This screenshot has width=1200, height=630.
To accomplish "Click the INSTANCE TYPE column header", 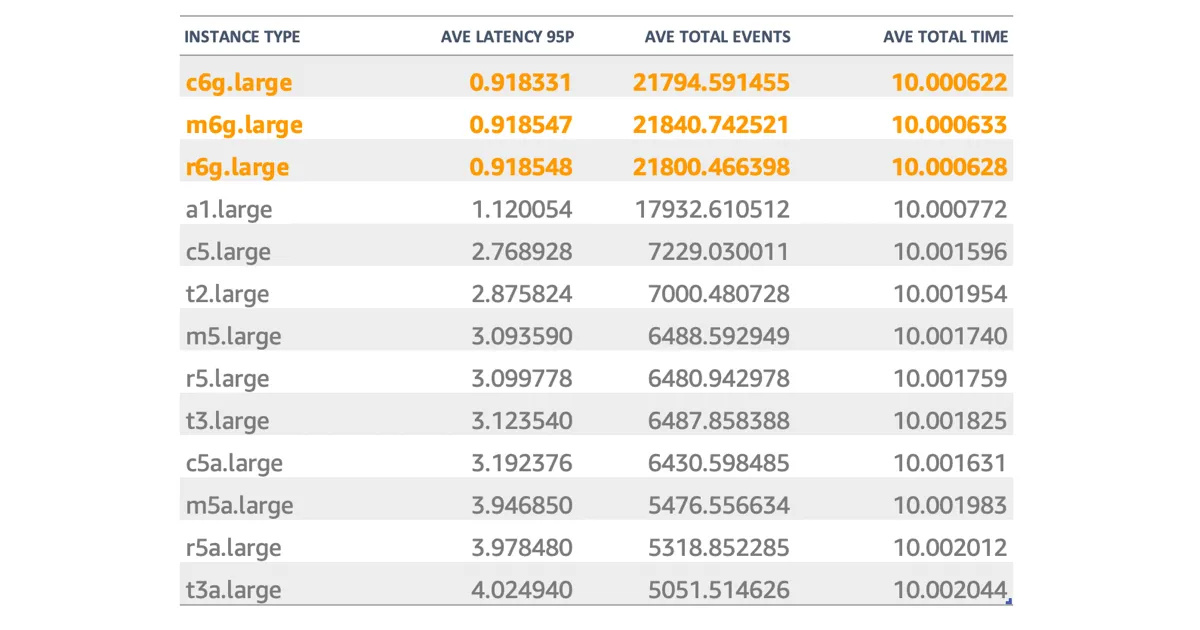I will pos(242,37).
